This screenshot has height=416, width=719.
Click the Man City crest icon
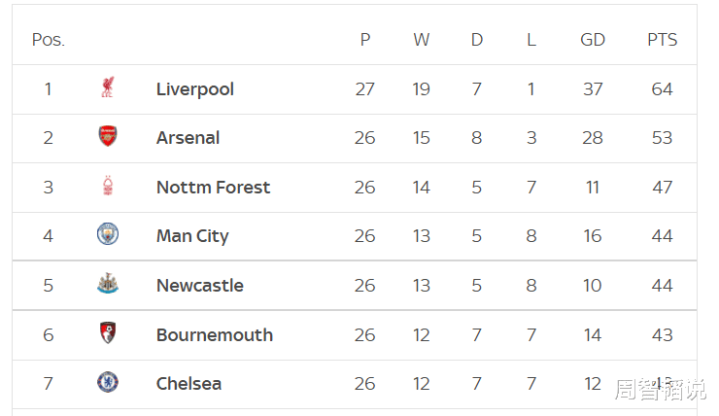point(107,235)
